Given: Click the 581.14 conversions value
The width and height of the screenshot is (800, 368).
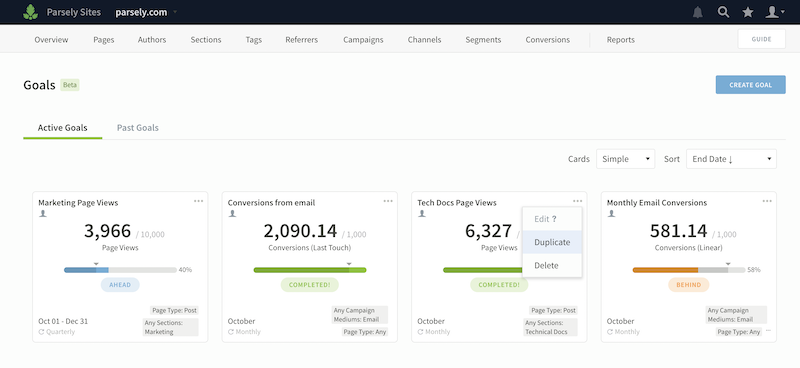Looking at the screenshot, I should tap(679, 231).
